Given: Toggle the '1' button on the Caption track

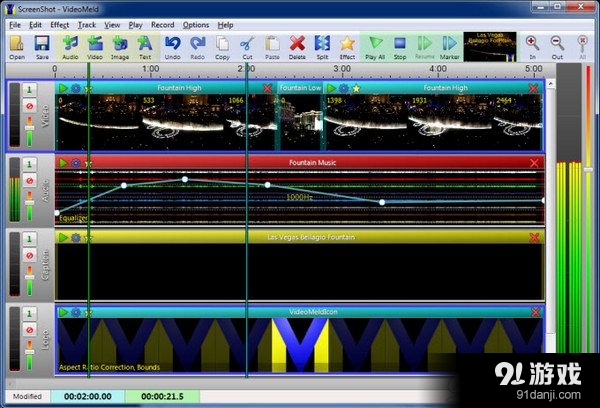Looking at the screenshot, I should coord(29,239).
